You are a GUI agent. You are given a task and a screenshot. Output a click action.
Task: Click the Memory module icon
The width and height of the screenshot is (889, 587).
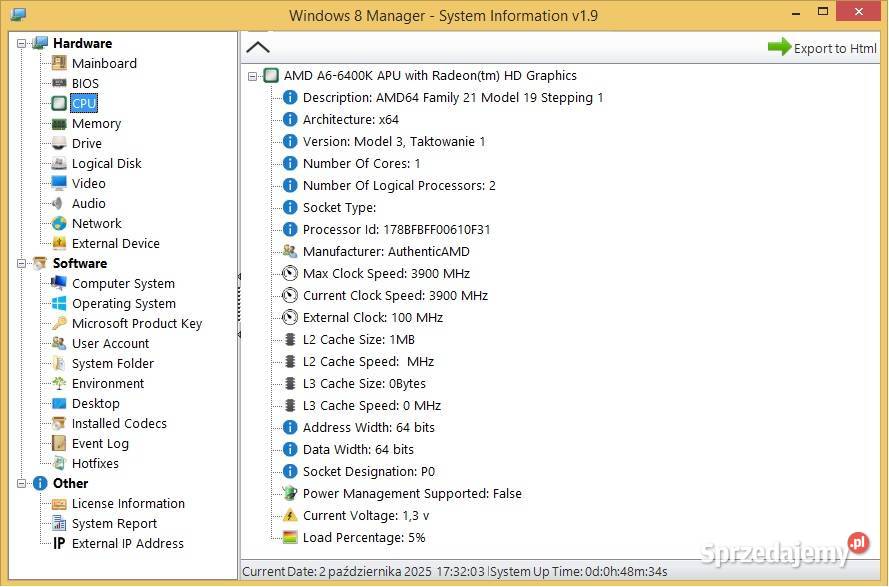pyautogui.click(x=59, y=123)
